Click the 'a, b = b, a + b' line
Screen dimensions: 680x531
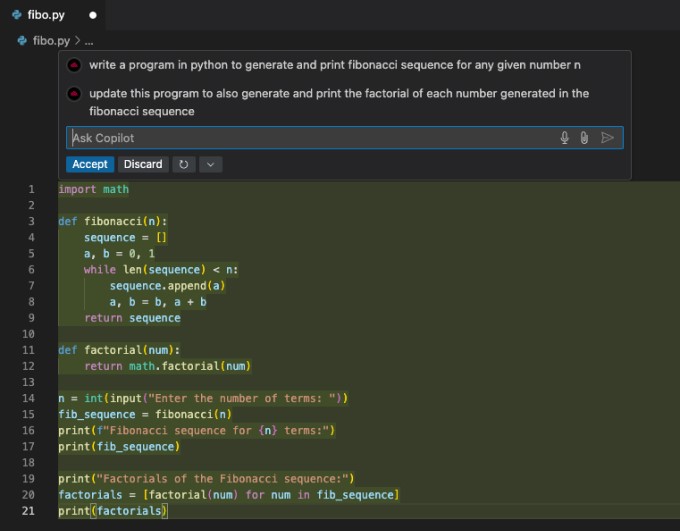coord(158,302)
